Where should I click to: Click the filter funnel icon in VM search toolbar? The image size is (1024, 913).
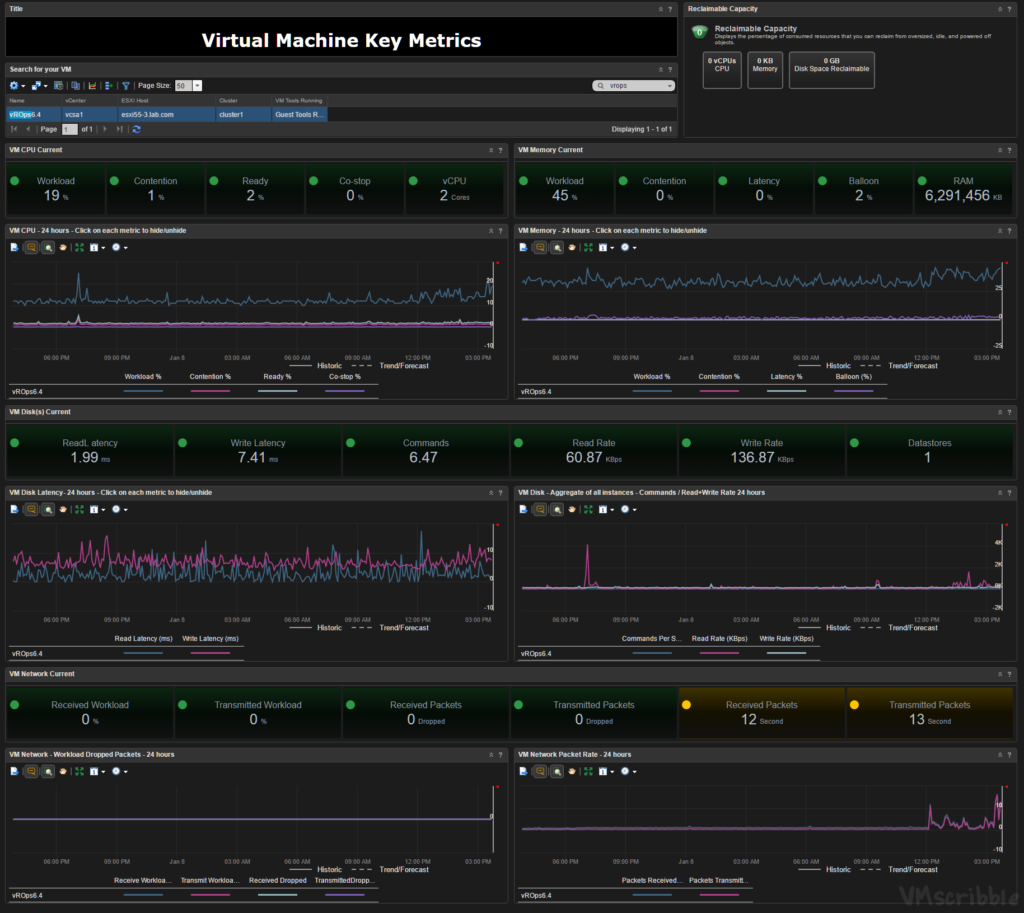tap(125, 86)
